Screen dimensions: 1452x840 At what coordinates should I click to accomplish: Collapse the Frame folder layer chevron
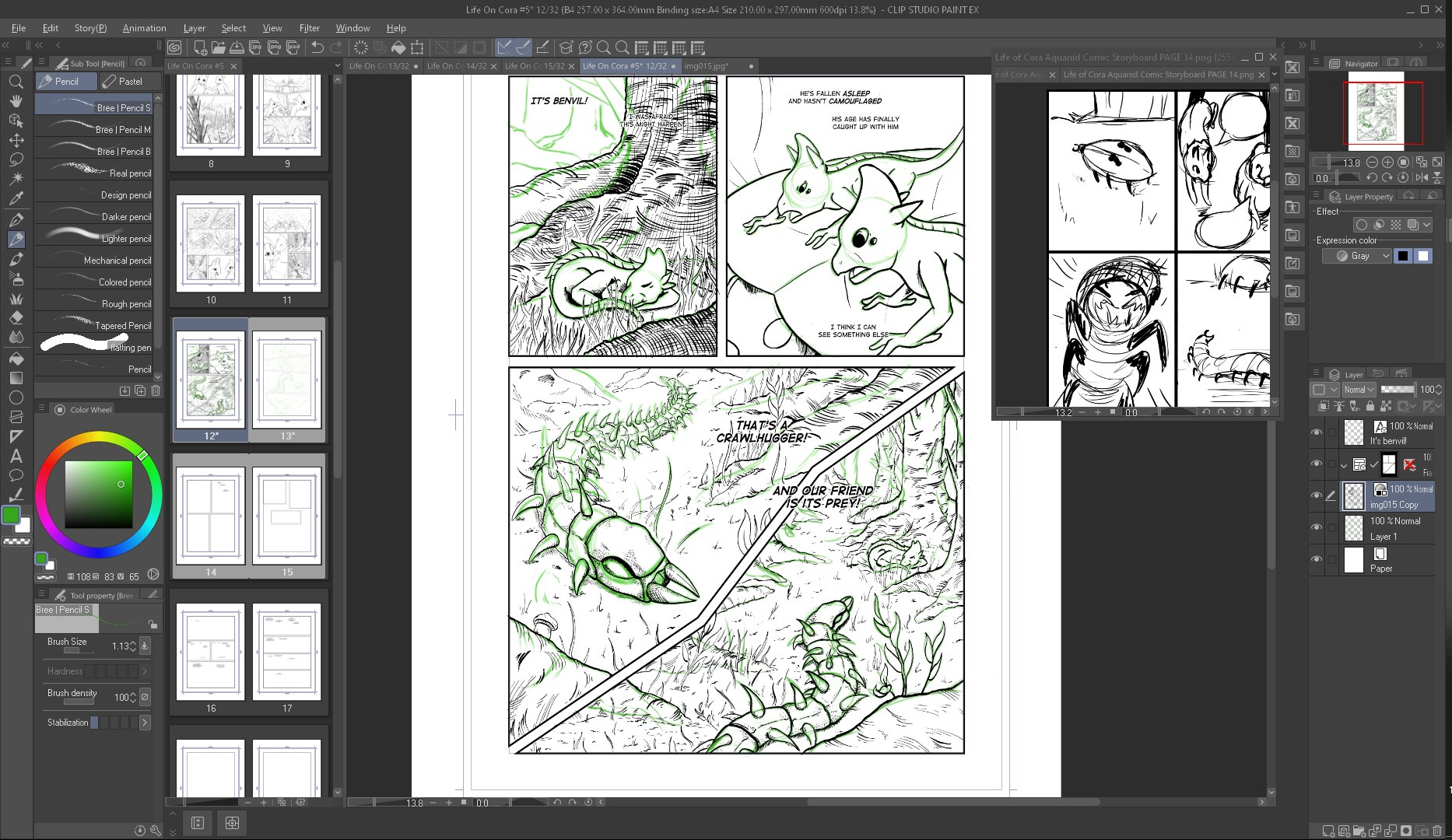1344,466
